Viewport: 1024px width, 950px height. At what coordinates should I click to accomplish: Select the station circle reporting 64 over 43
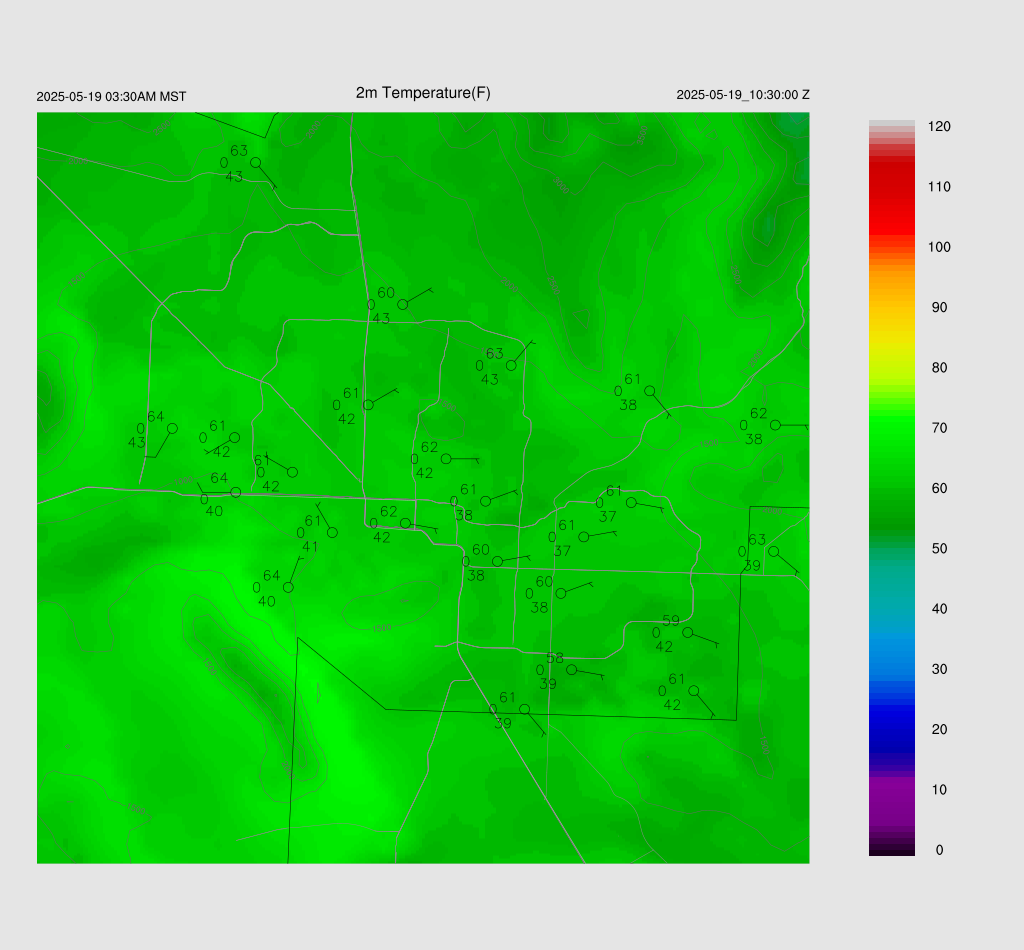coord(172,428)
